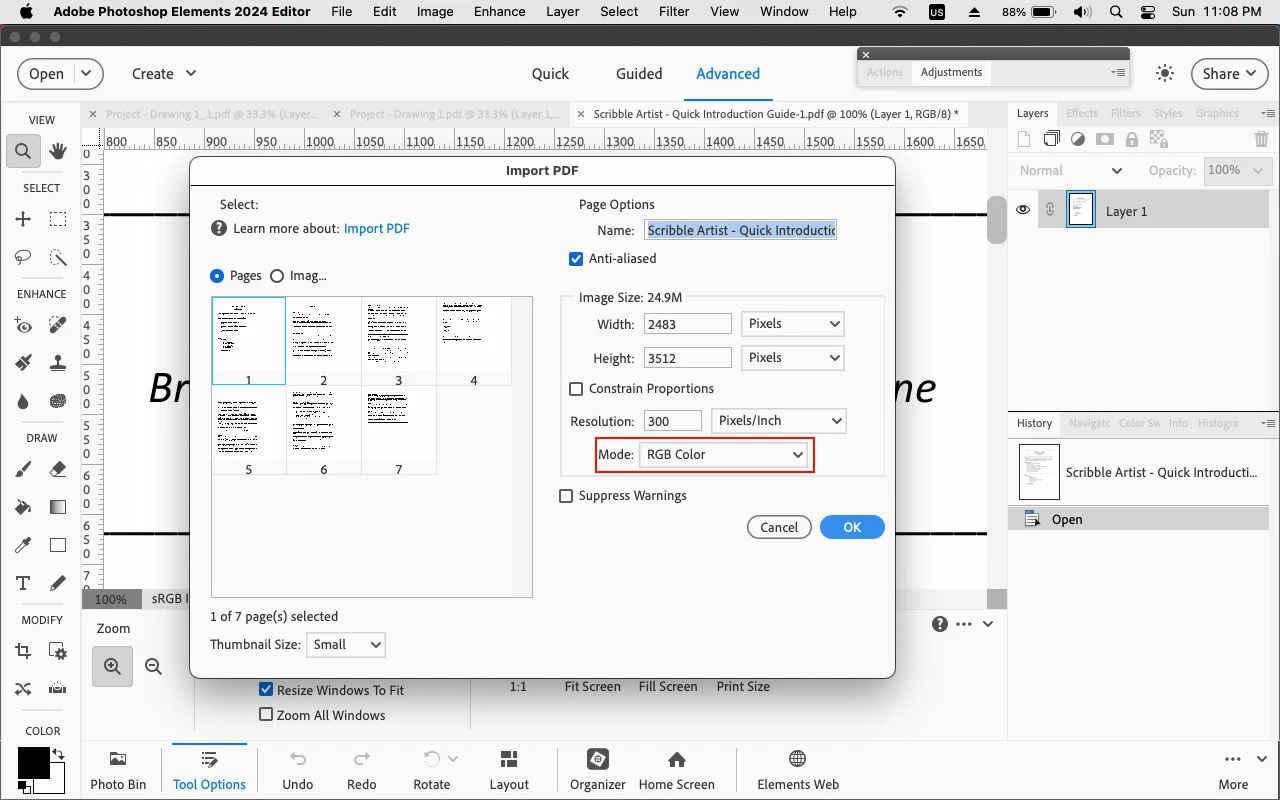Select the Zoom magnifier tool in toolbox

[23, 151]
